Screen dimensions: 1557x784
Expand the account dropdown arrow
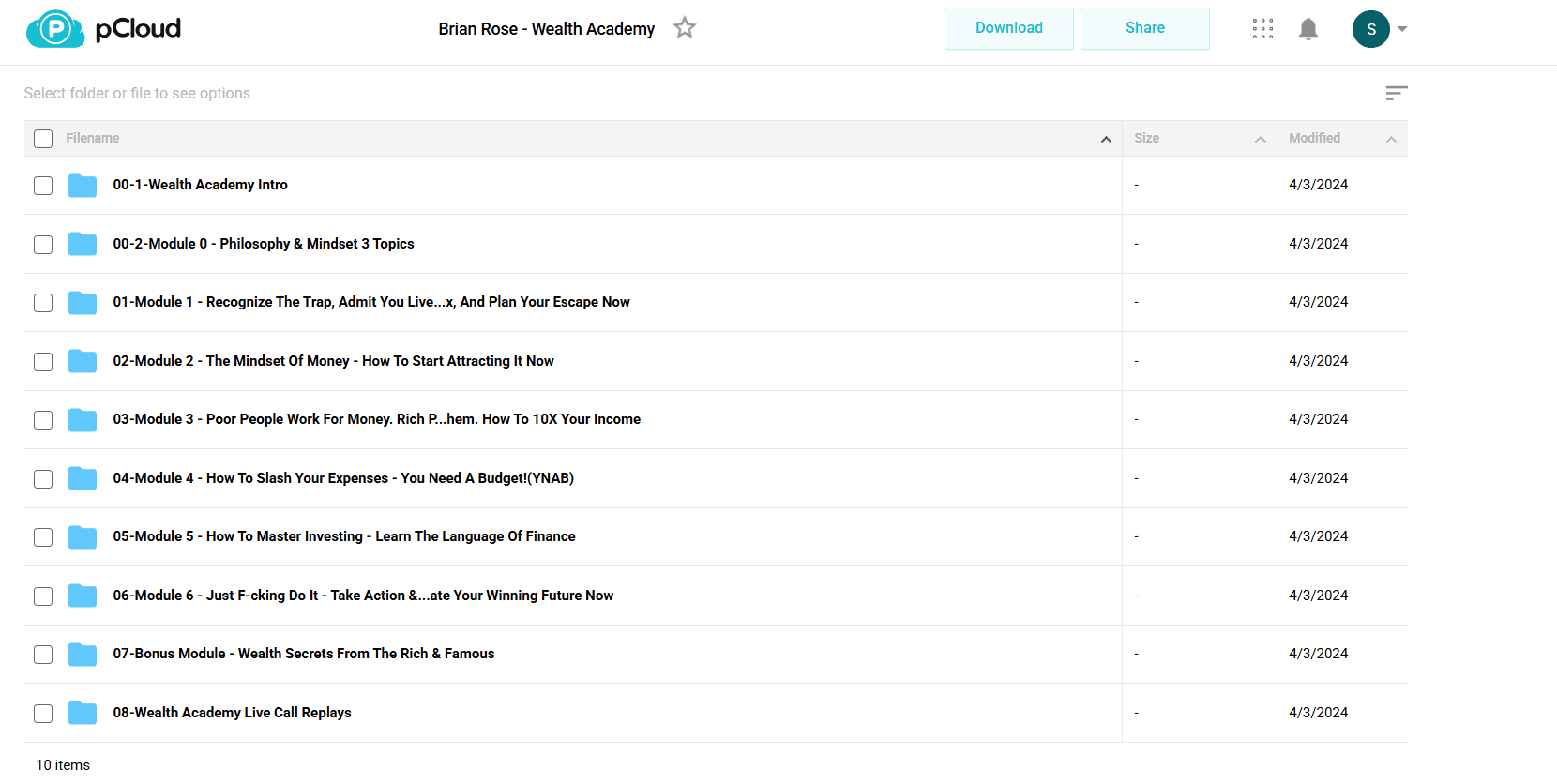coord(1402,29)
